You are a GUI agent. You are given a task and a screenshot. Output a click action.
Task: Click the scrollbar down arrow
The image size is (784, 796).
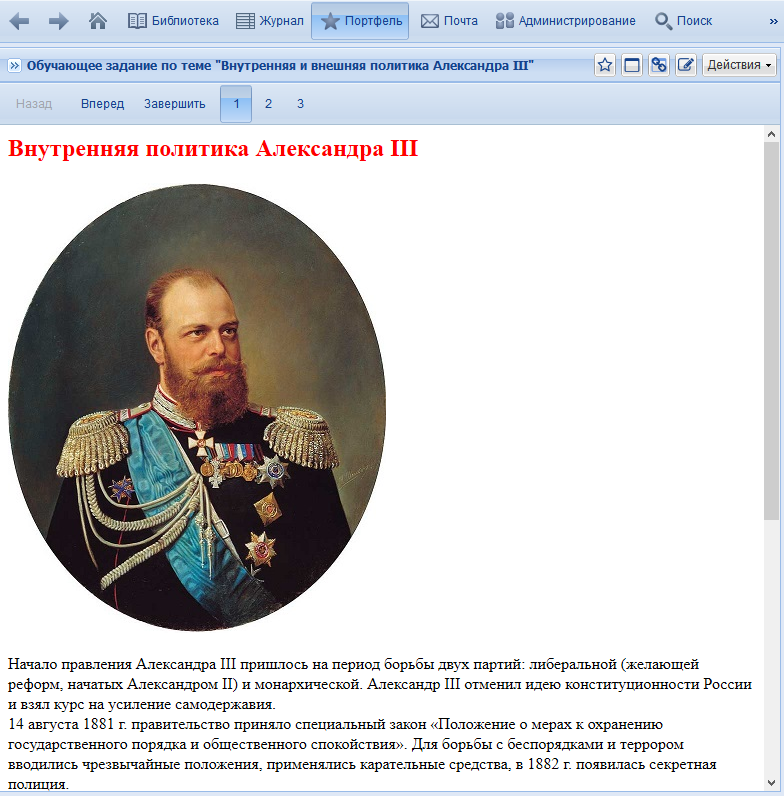771,783
